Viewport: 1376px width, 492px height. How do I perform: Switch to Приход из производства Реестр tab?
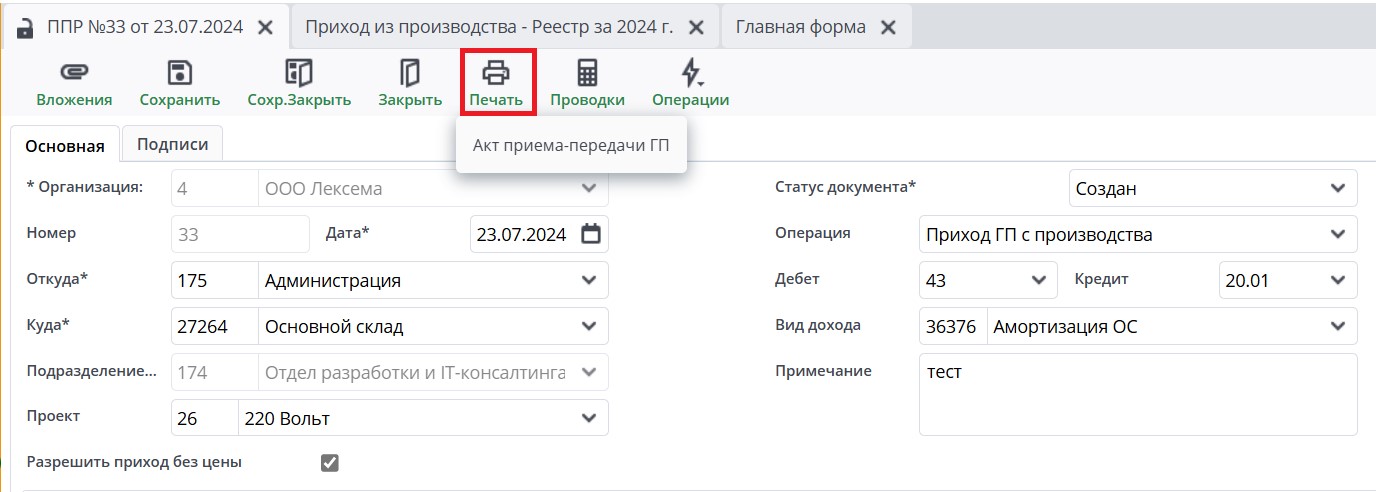coord(489,27)
